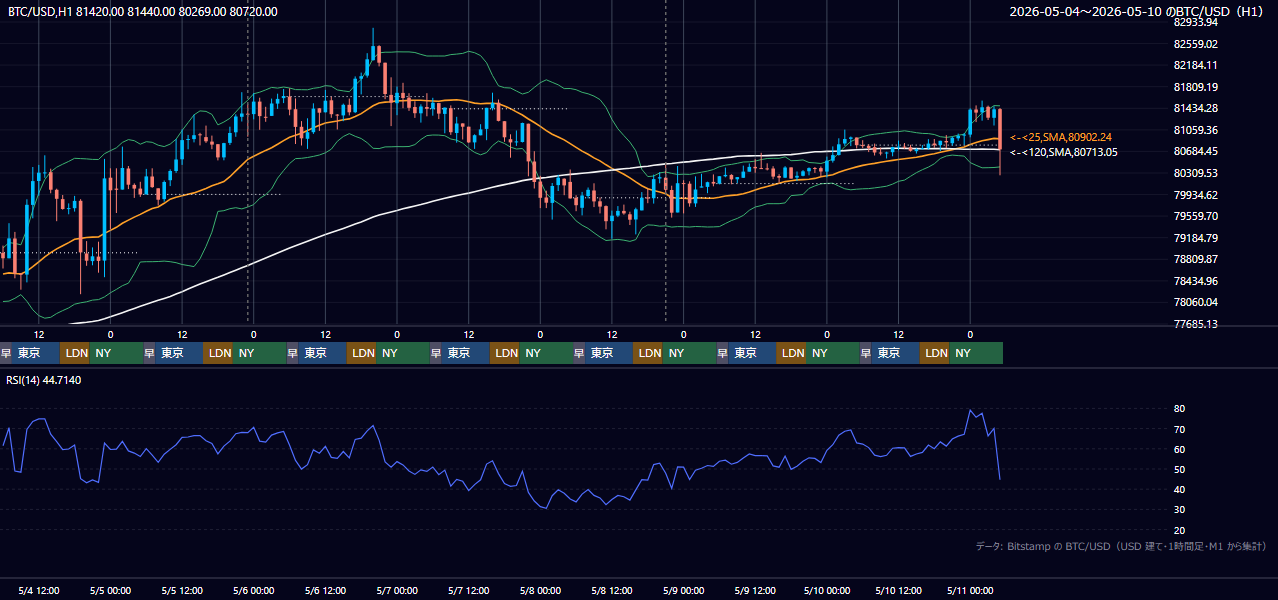The image size is (1278, 600).
Task: Click the 5/9 00:00 time label
Action: tap(684, 591)
